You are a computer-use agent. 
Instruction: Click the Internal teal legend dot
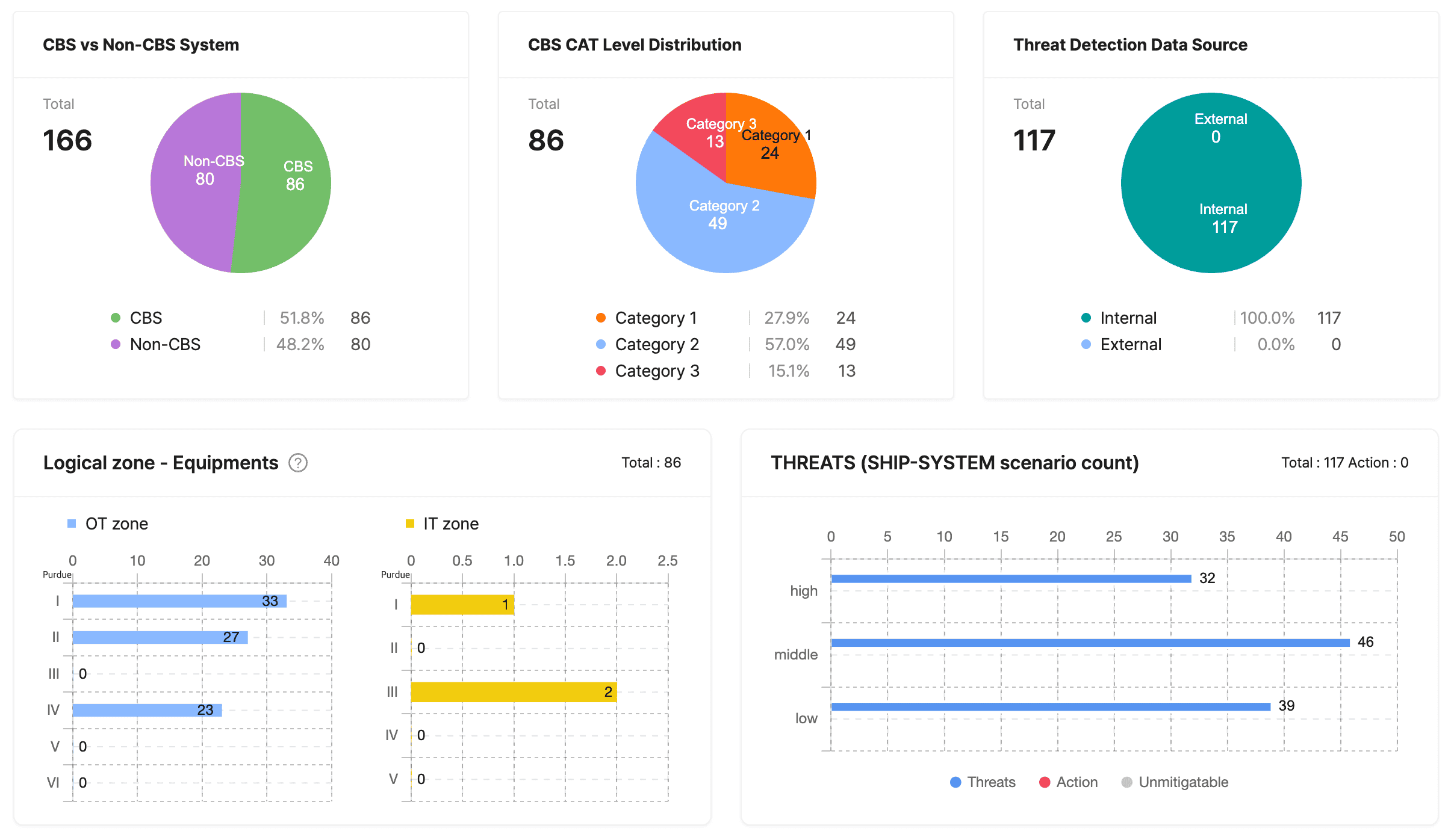coord(1086,318)
